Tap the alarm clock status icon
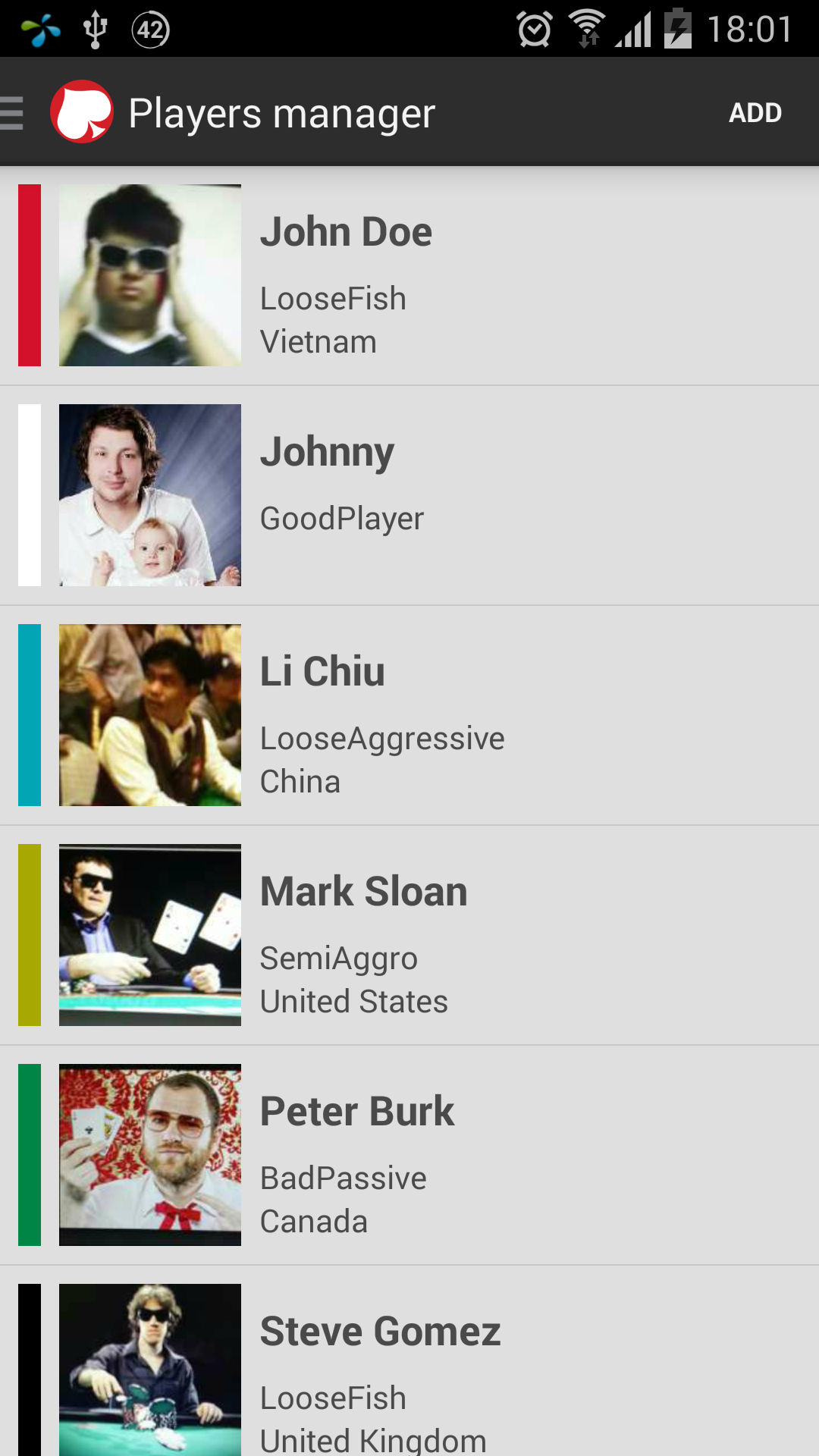819x1456 pixels. click(x=535, y=30)
